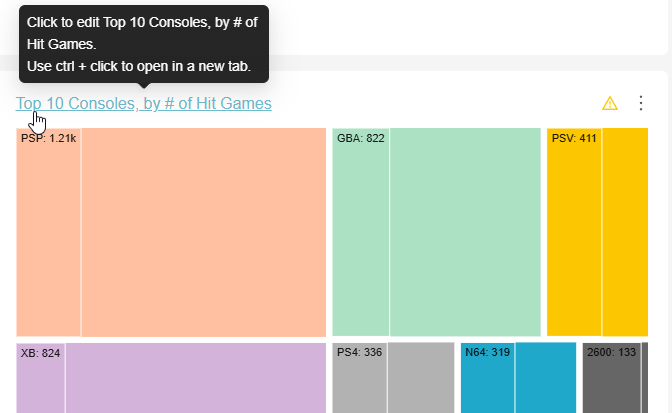
Task: Click the black 'Click to edit' tooltip
Action: pyautogui.click(x=144, y=44)
